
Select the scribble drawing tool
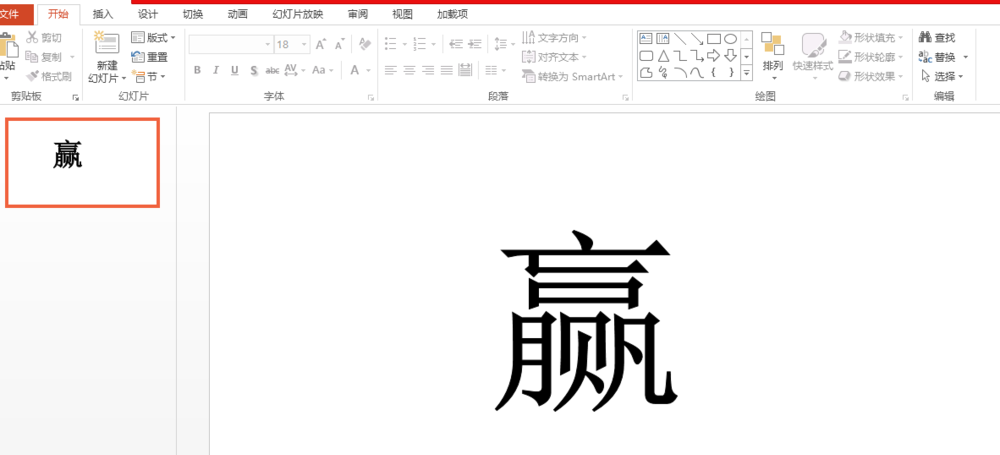[663, 72]
